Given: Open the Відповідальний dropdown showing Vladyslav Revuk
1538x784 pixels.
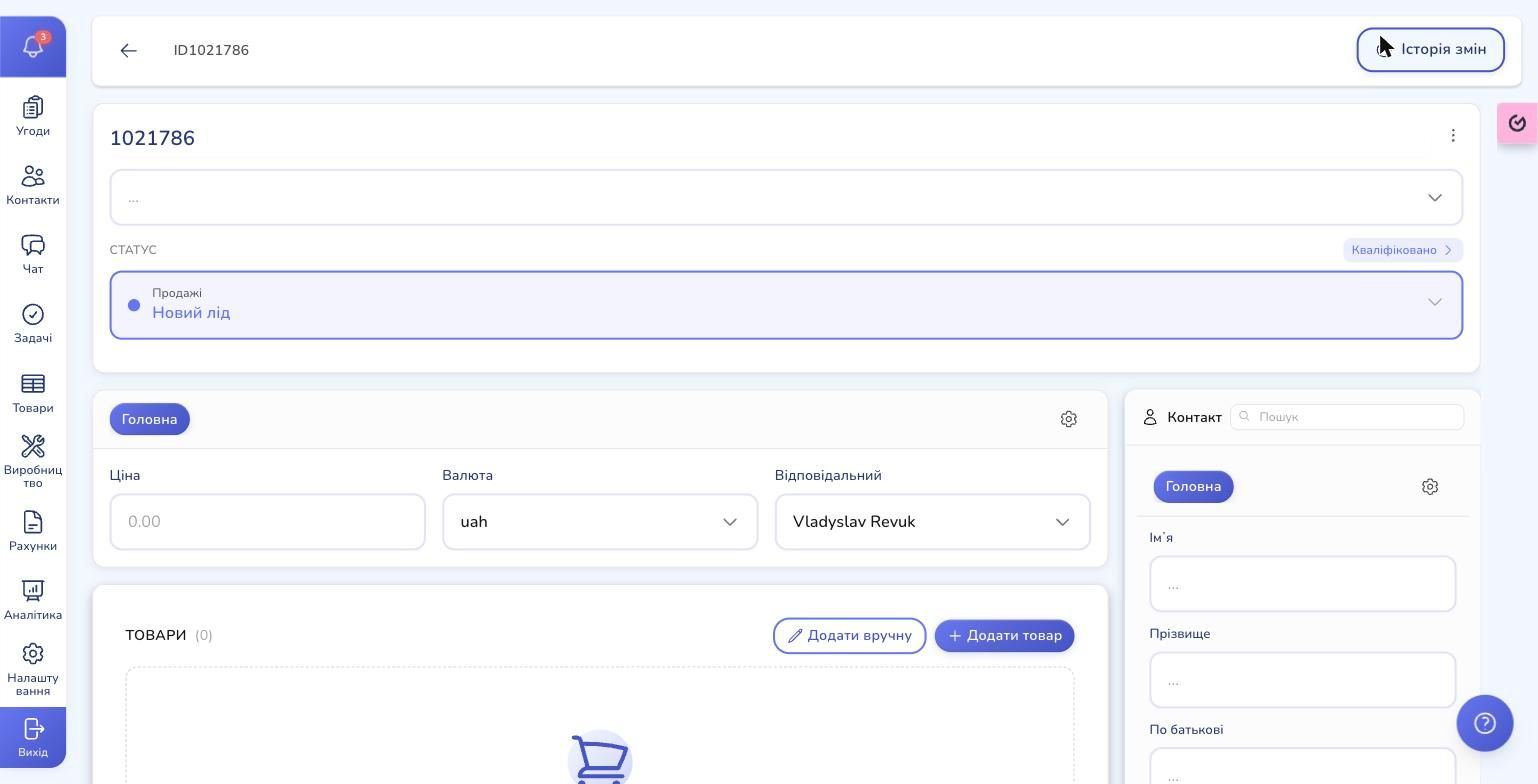Looking at the screenshot, I should (x=932, y=522).
